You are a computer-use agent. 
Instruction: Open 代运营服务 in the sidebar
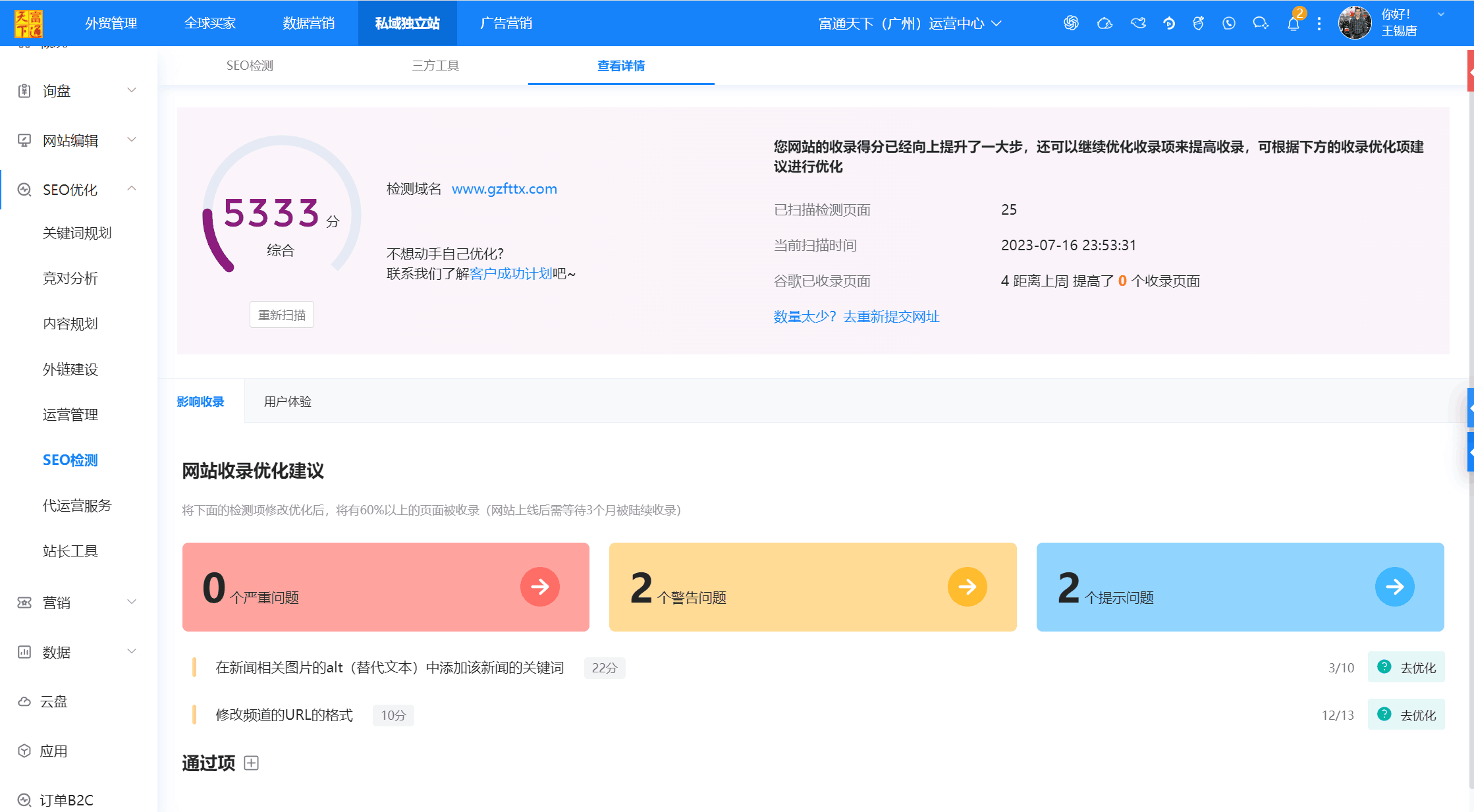tap(77, 506)
